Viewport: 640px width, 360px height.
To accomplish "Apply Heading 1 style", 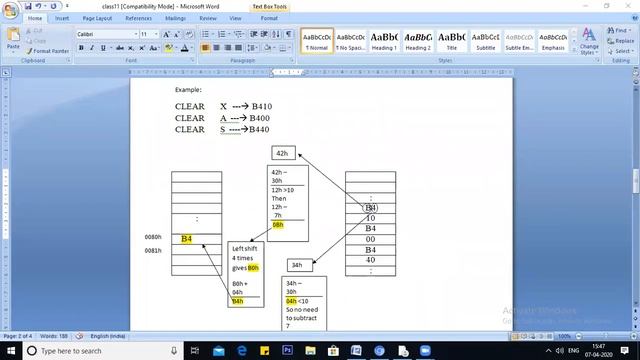I will tap(384, 41).
